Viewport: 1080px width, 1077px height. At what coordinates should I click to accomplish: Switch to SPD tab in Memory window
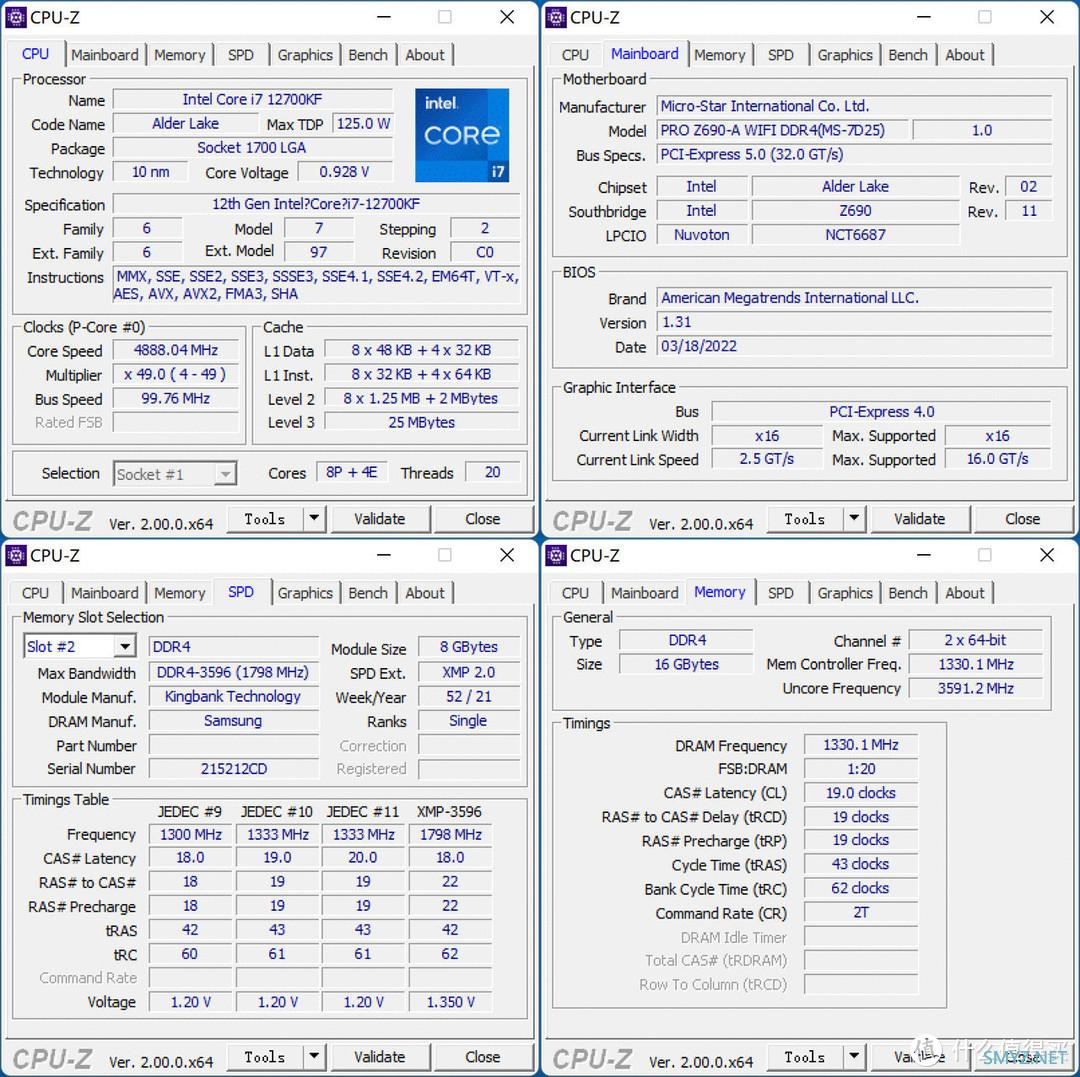coord(780,593)
